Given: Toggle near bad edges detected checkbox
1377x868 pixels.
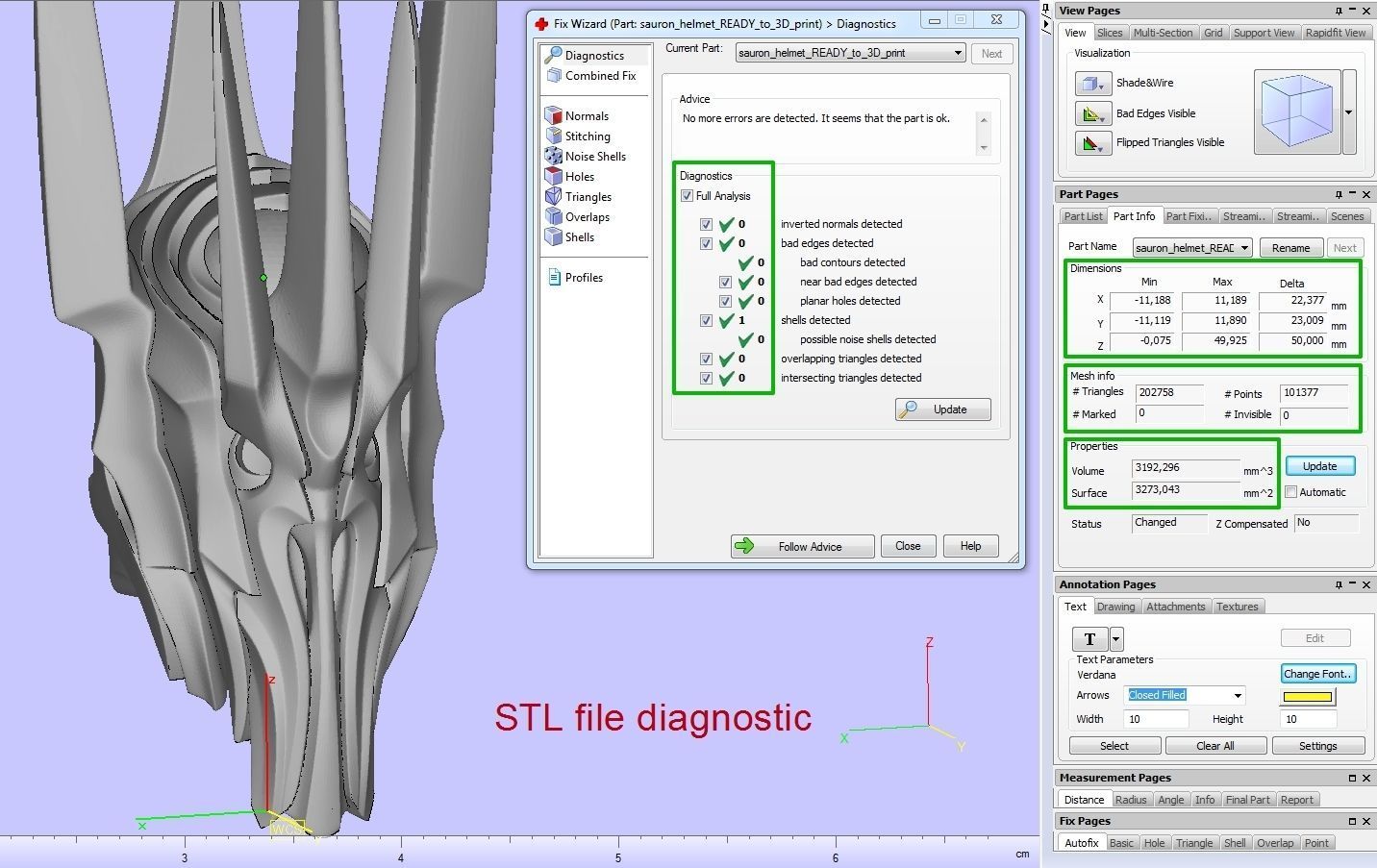Looking at the screenshot, I should (x=725, y=282).
